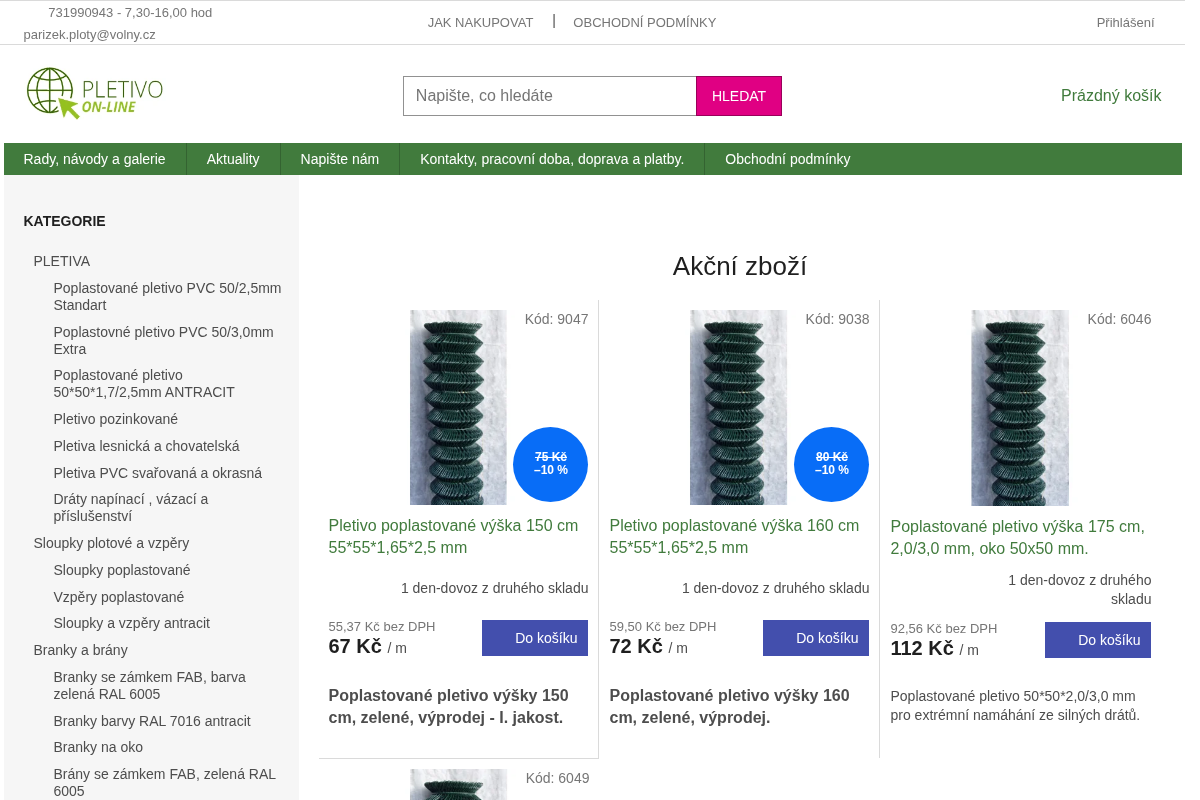
Task: Open 'Obchodní podmínky' in the green menu
Action: tap(788, 159)
